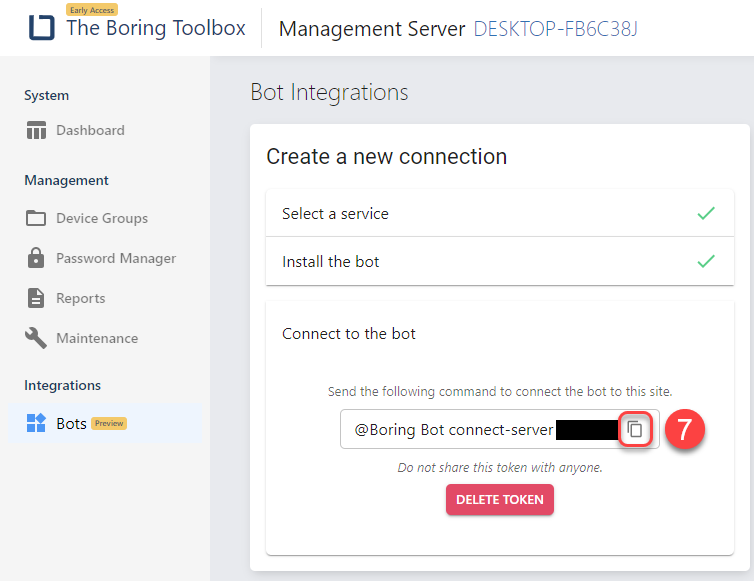Click the Boring Toolbox logo icon
754x581 pixels.
coord(41,27)
